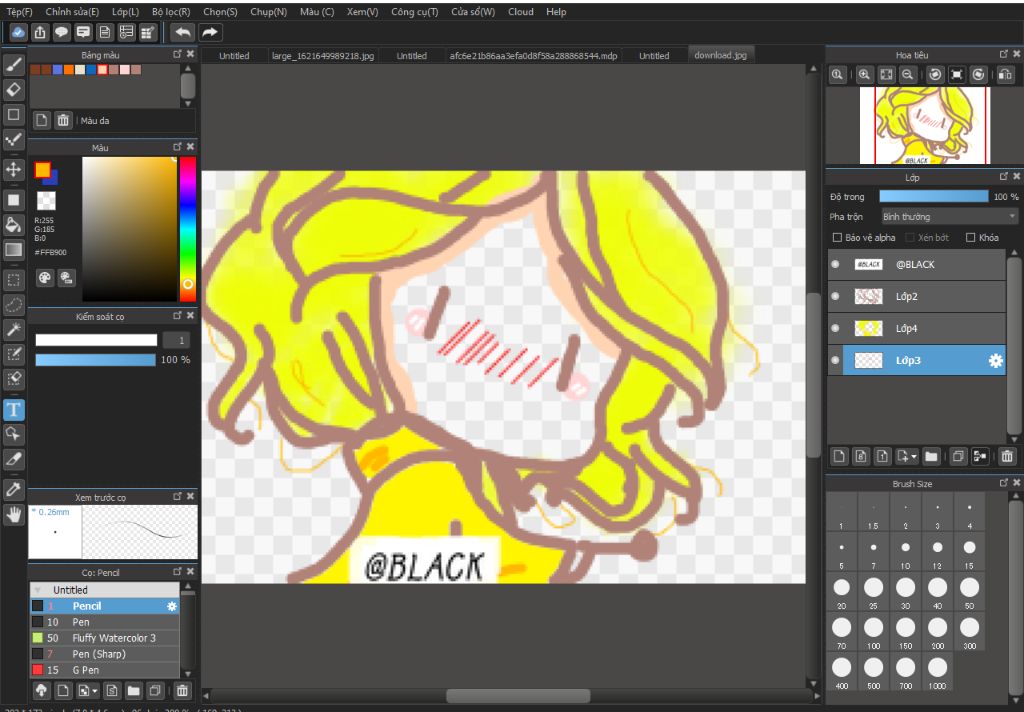This screenshot has height=712, width=1024.
Task: Delete palette color with trash icon
Action: (x=63, y=120)
